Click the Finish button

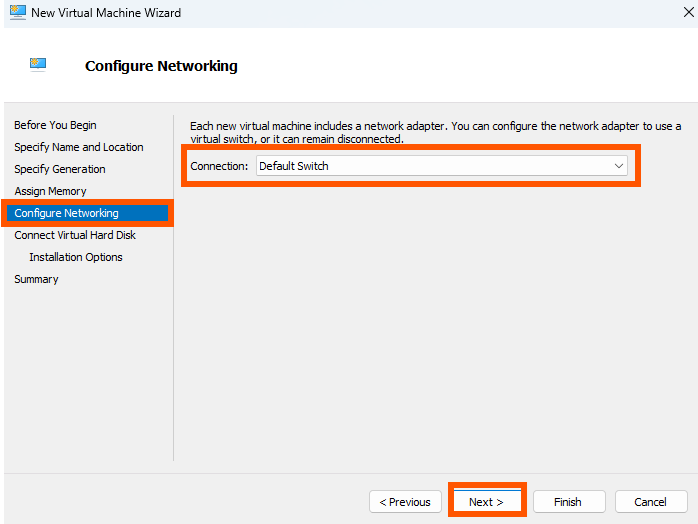[569, 502]
